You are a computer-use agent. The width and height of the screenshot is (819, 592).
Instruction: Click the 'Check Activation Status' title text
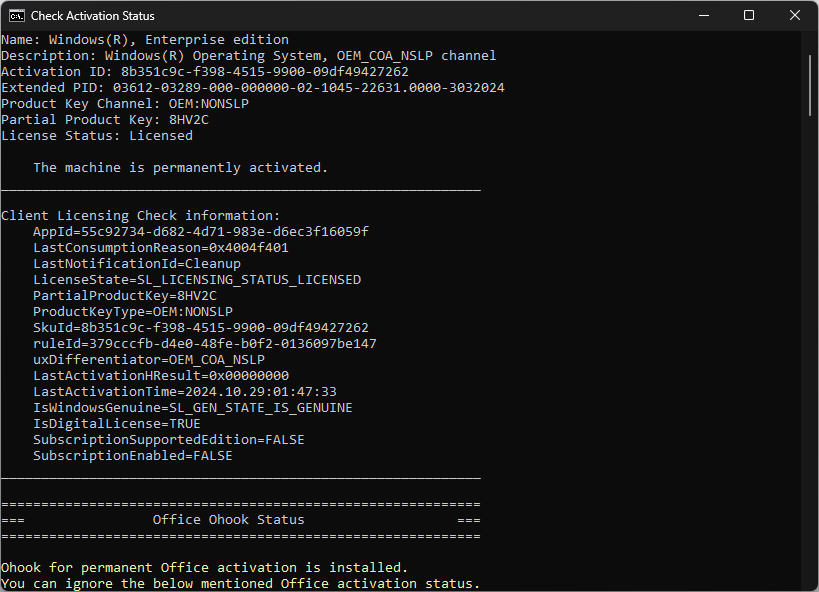pos(92,16)
